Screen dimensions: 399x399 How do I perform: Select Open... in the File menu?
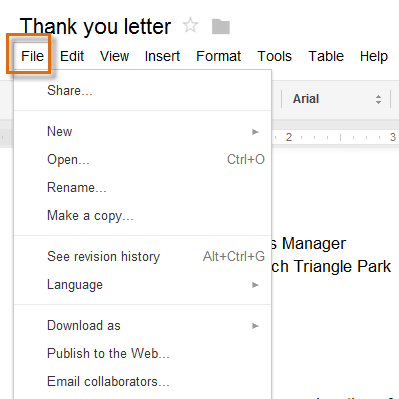[143, 159]
